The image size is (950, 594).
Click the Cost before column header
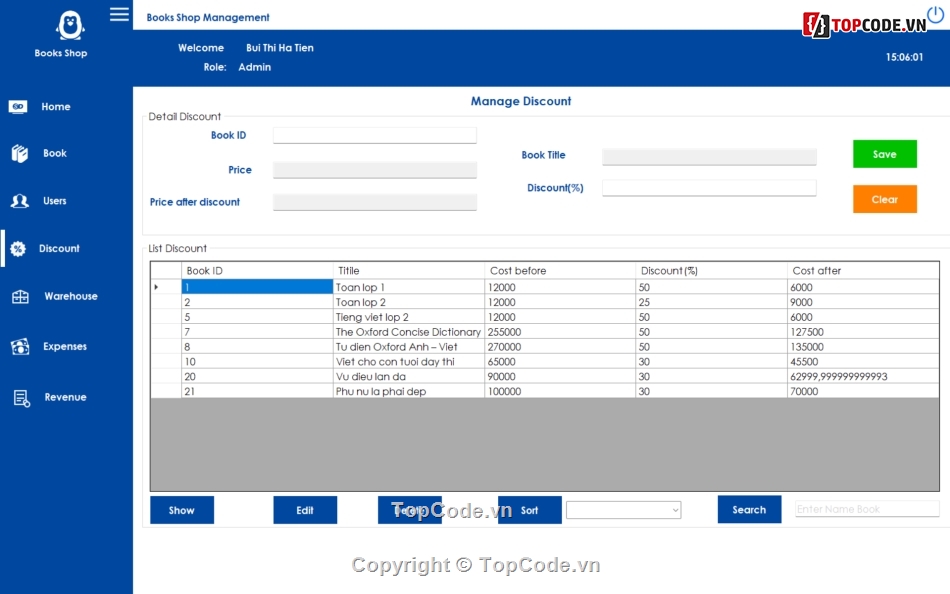[x=560, y=270]
